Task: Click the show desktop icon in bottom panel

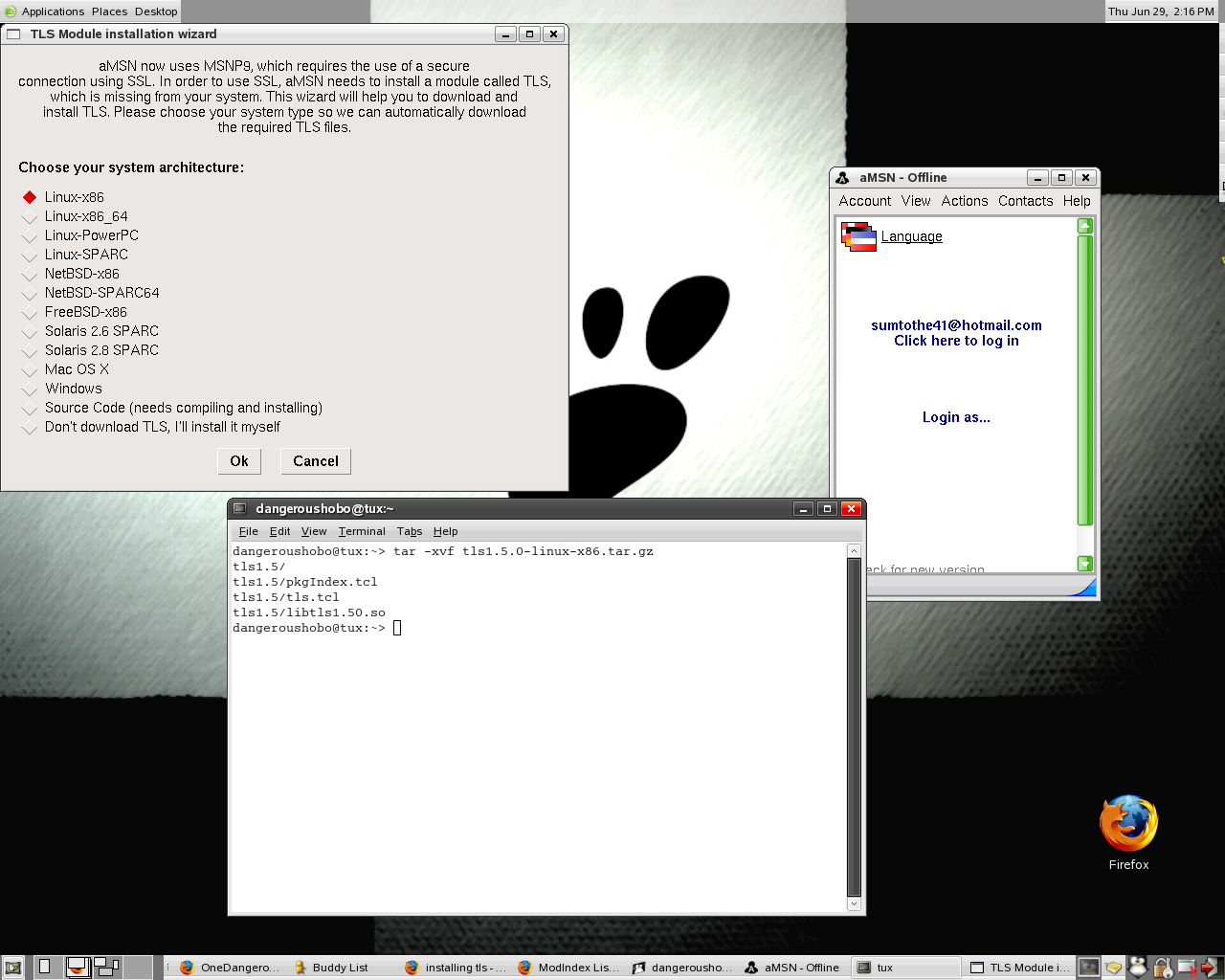Action: [x=13, y=968]
